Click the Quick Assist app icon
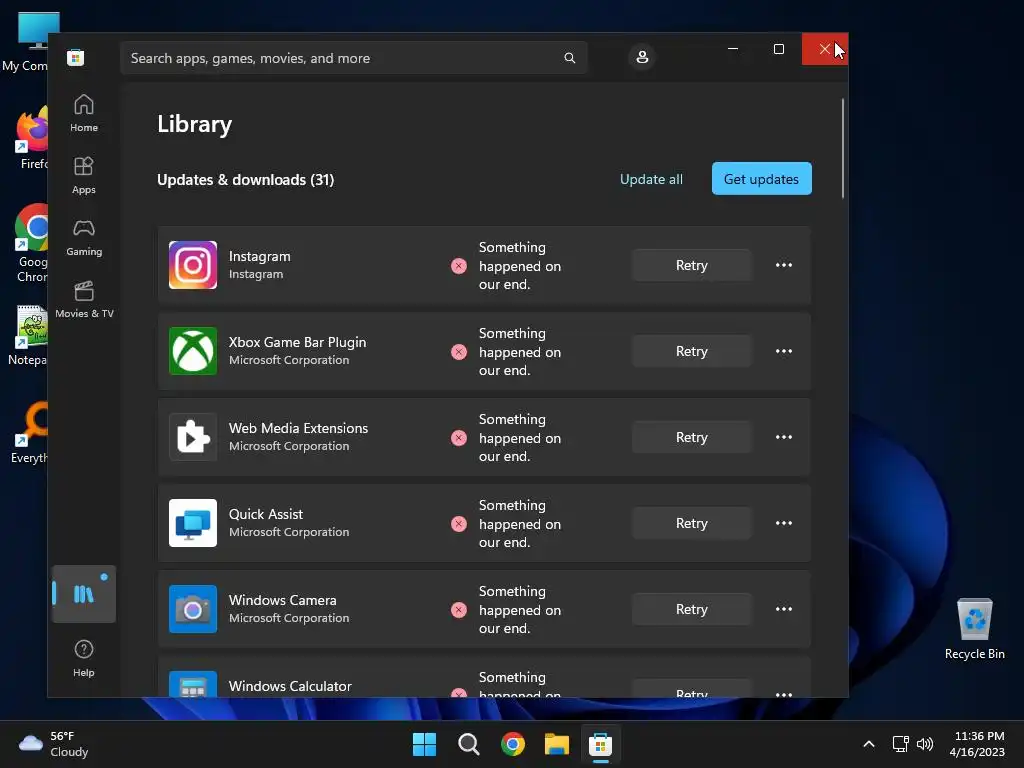The height and width of the screenshot is (768, 1024). (193, 523)
